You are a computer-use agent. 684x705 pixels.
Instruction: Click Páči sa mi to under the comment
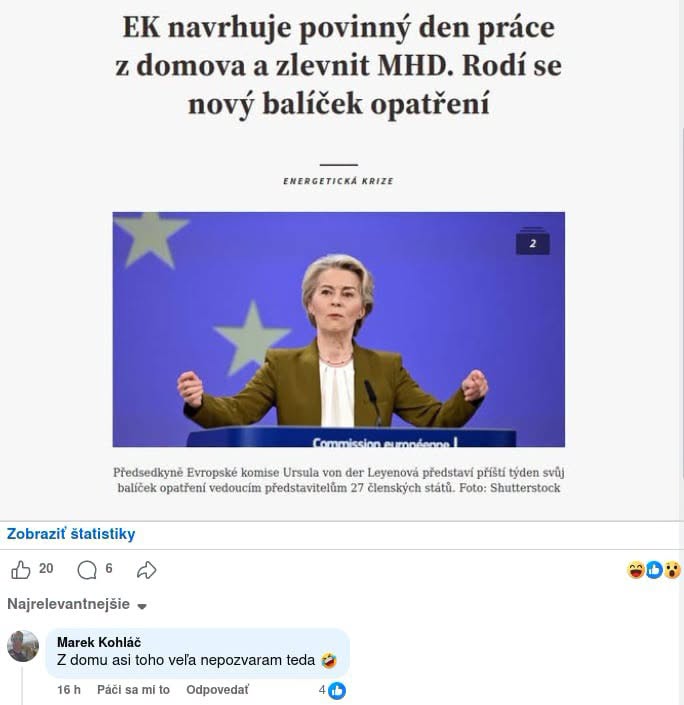(x=133, y=690)
